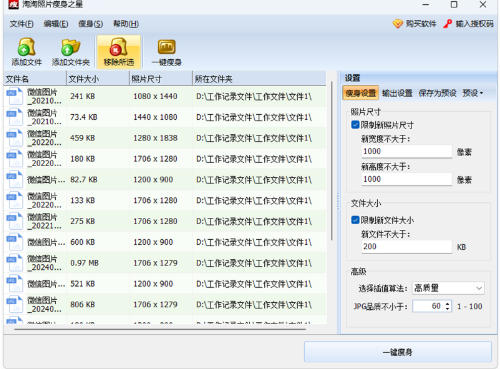The height and width of the screenshot is (369, 500).
Task: Click 保存为预设 to save the preset
Action: click(437, 93)
